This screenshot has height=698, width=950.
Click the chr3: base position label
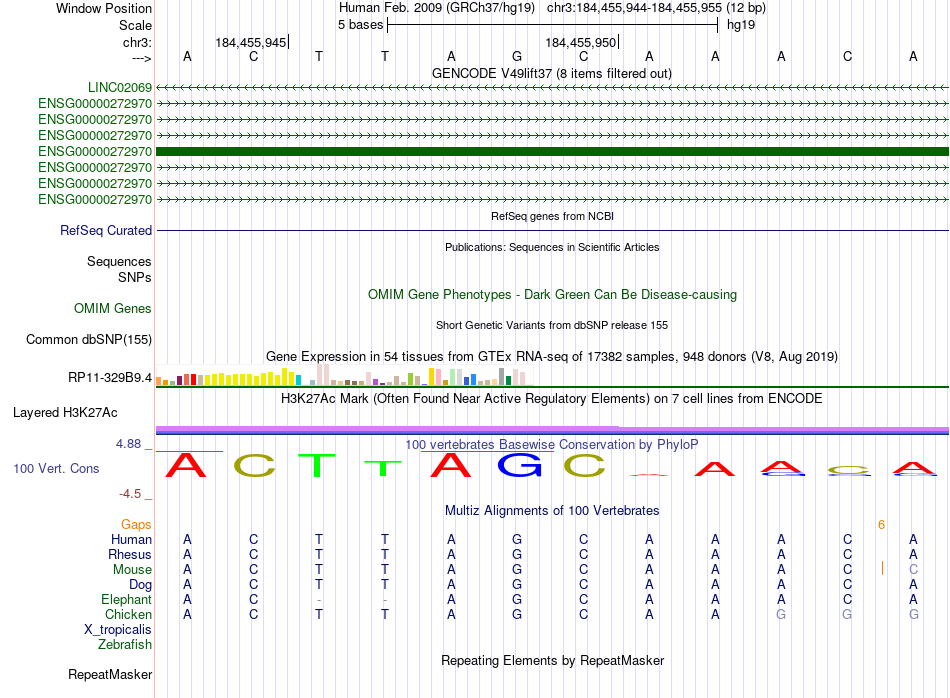pos(137,42)
